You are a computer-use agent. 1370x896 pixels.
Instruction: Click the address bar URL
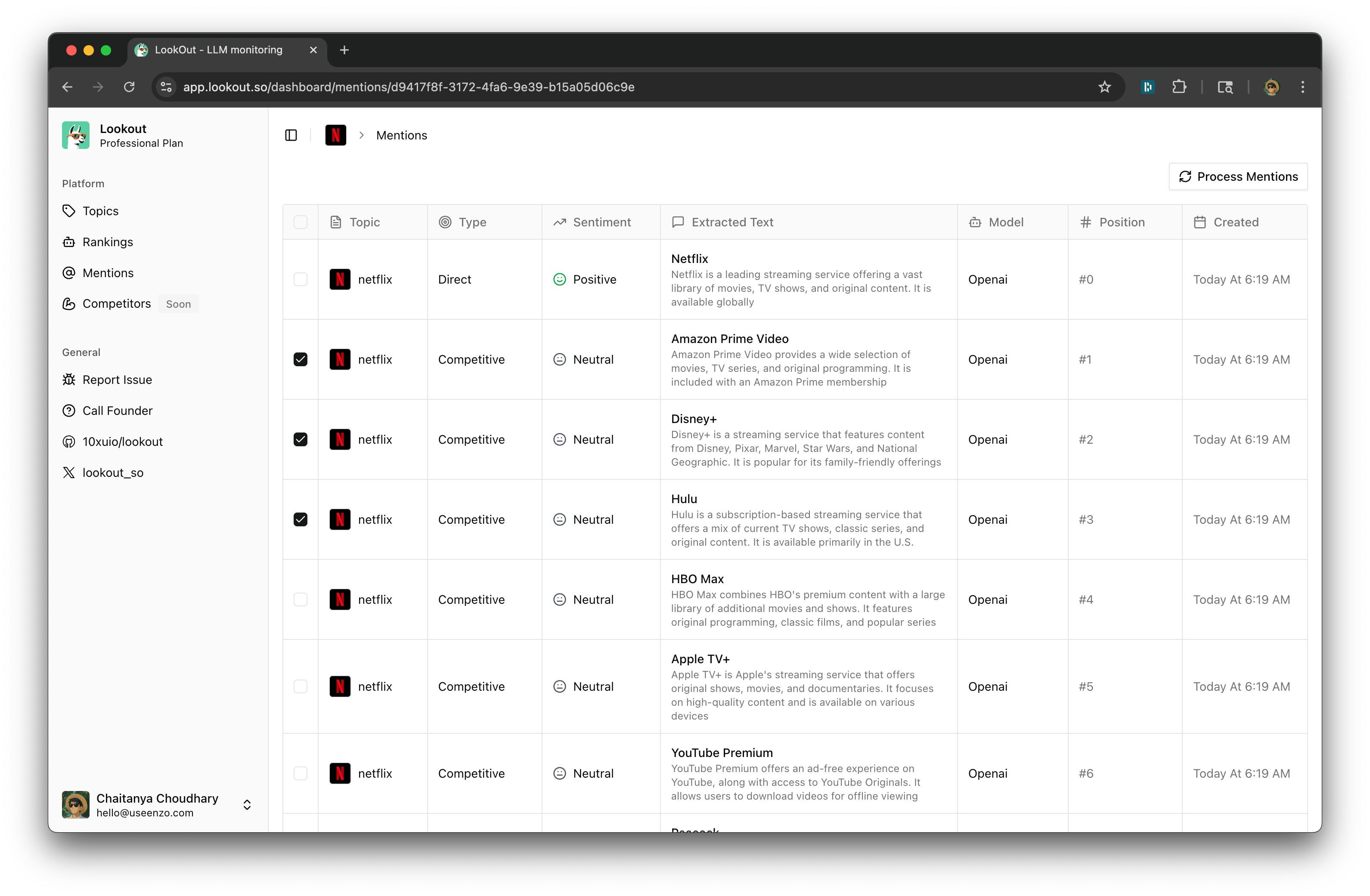click(x=409, y=87)
